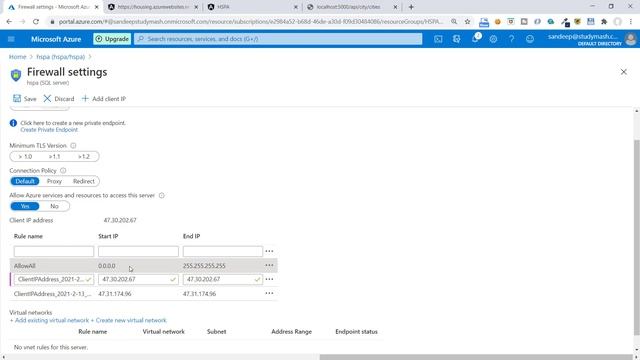Click the browser back arrow

point(9,22)
